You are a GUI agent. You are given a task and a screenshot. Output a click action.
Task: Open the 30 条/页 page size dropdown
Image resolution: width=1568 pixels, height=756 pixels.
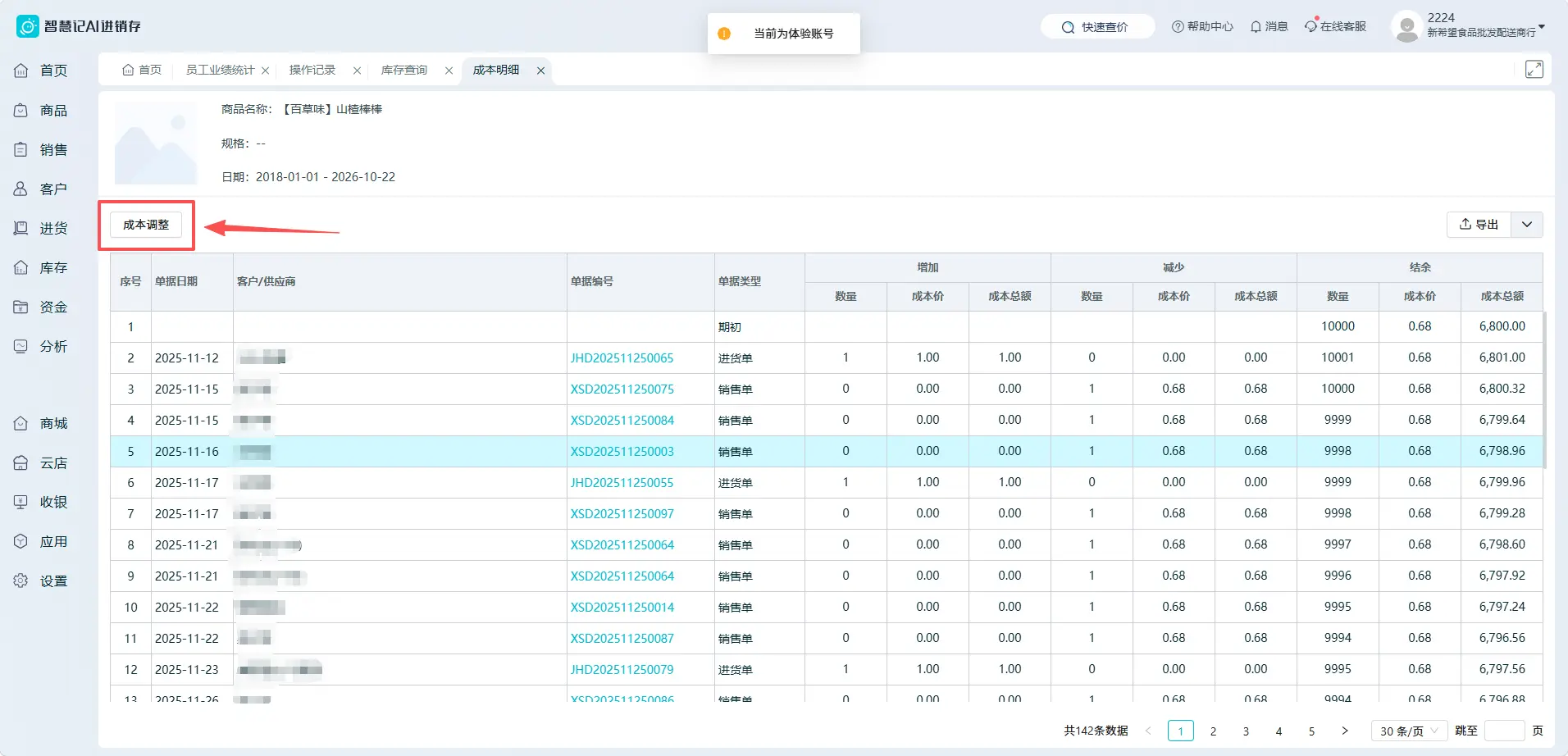[1408, 731]
